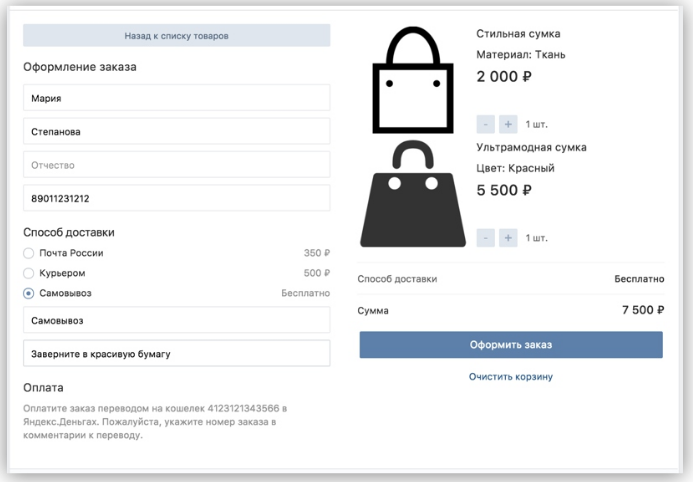Edit the comment field Заверните в красивую бумагу
The height and width of the screenshot is (482, 693).
pos(176,354)
